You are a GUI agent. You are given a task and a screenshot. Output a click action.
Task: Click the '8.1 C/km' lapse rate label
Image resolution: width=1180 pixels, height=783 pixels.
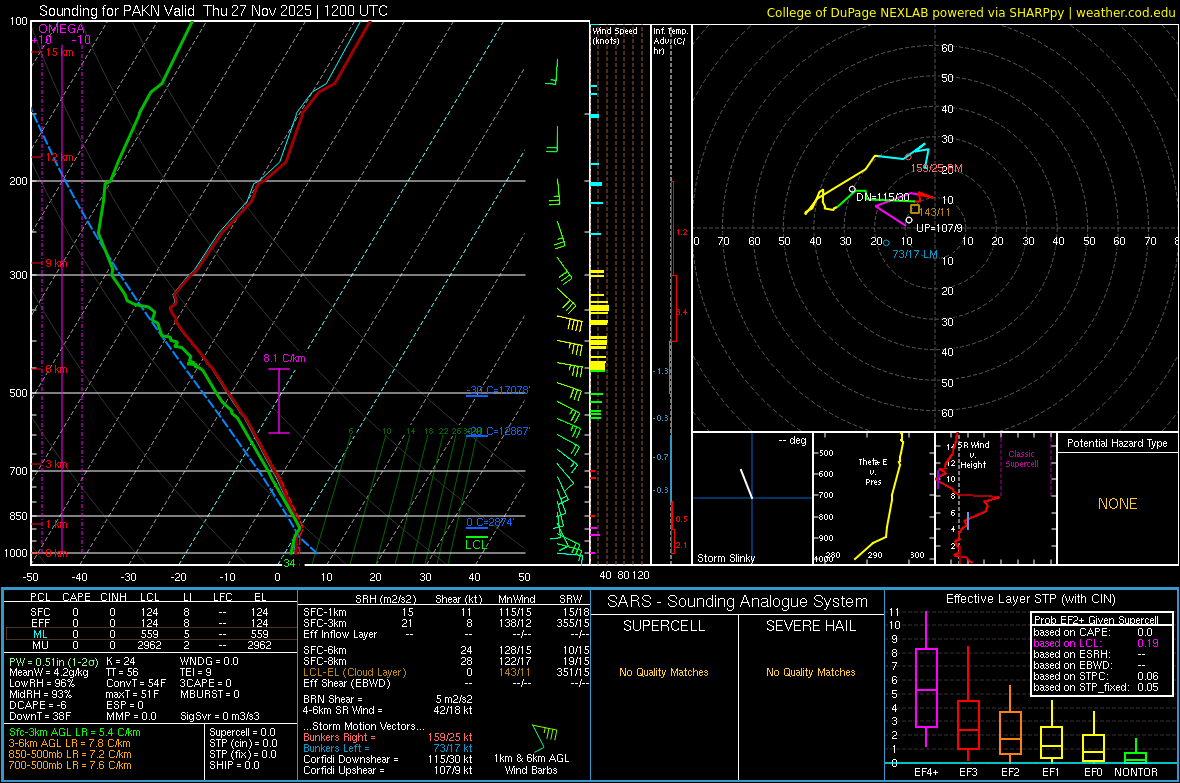tap(284, 358)
